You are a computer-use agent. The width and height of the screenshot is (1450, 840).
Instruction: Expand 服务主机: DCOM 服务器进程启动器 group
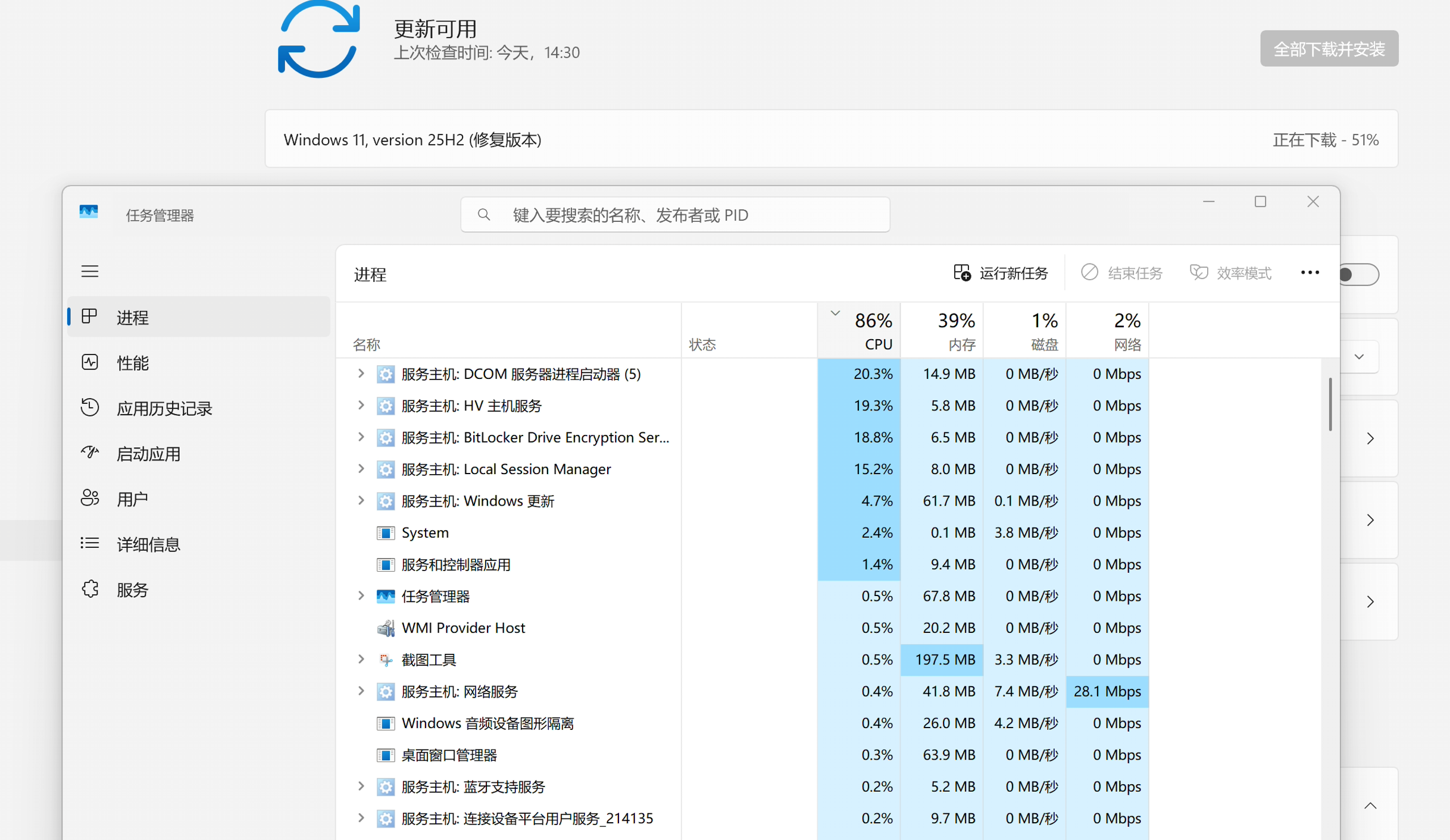click(x=361, y=374)
